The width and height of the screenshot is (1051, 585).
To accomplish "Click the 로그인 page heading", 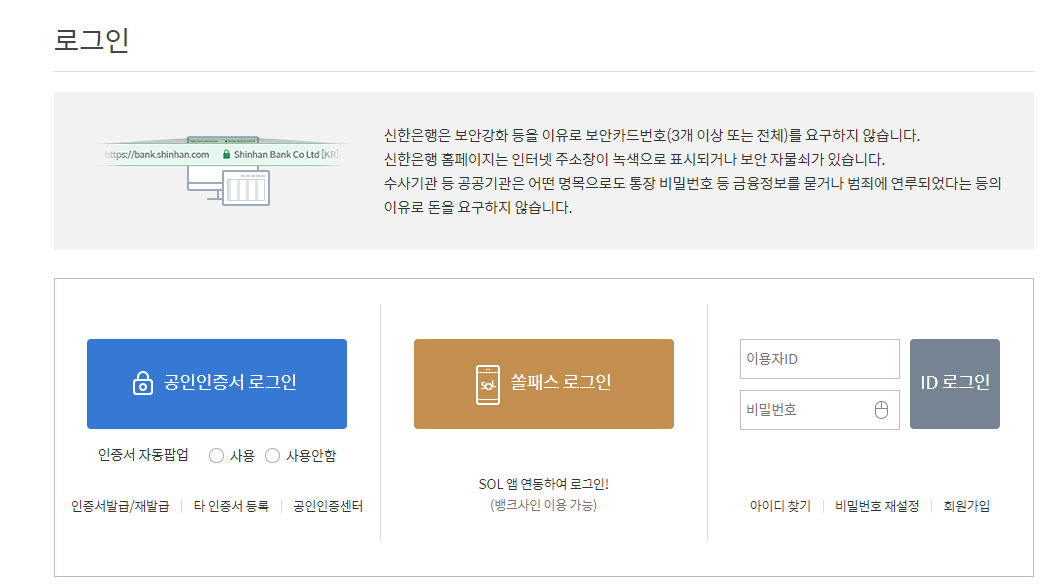I will 92,40.
